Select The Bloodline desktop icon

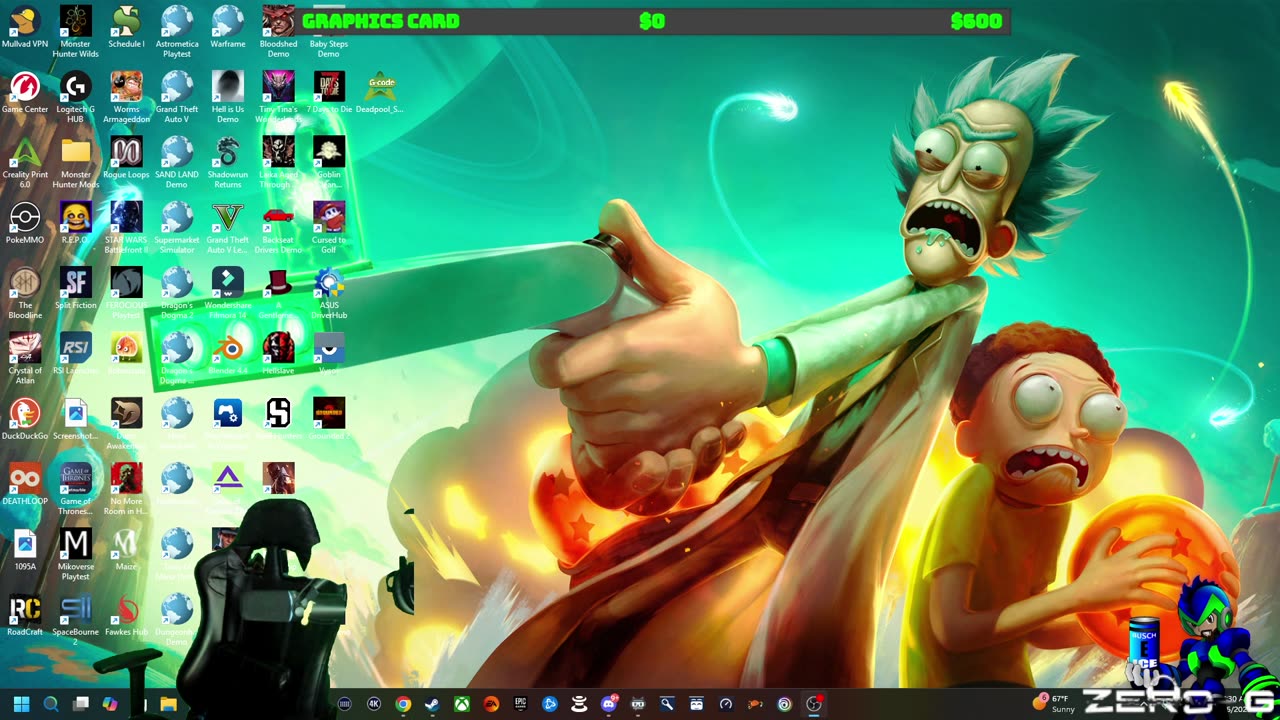[25, 293]
